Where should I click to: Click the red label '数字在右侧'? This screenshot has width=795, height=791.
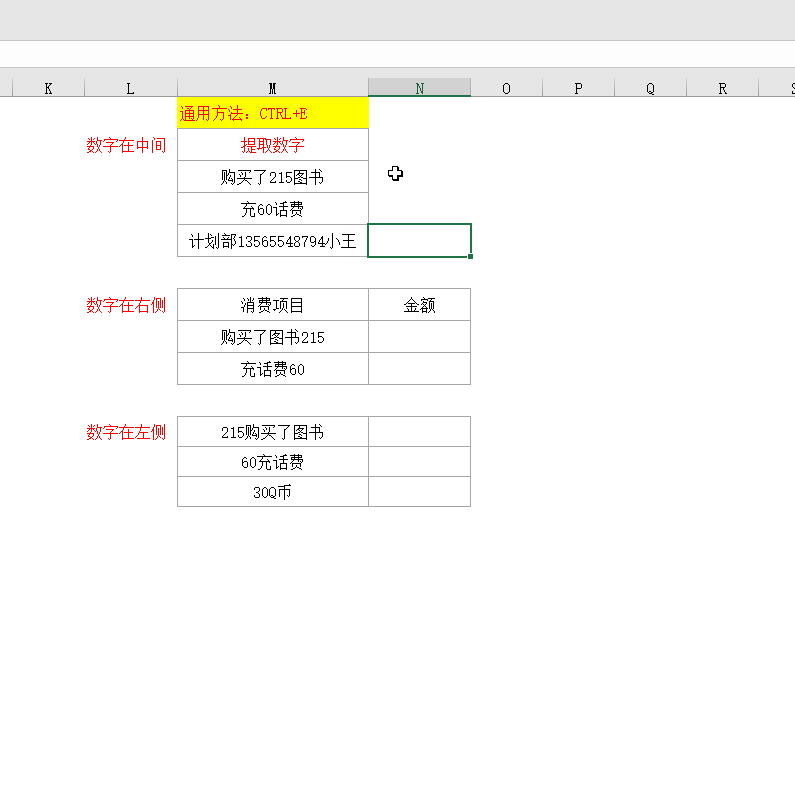point(126,305)
